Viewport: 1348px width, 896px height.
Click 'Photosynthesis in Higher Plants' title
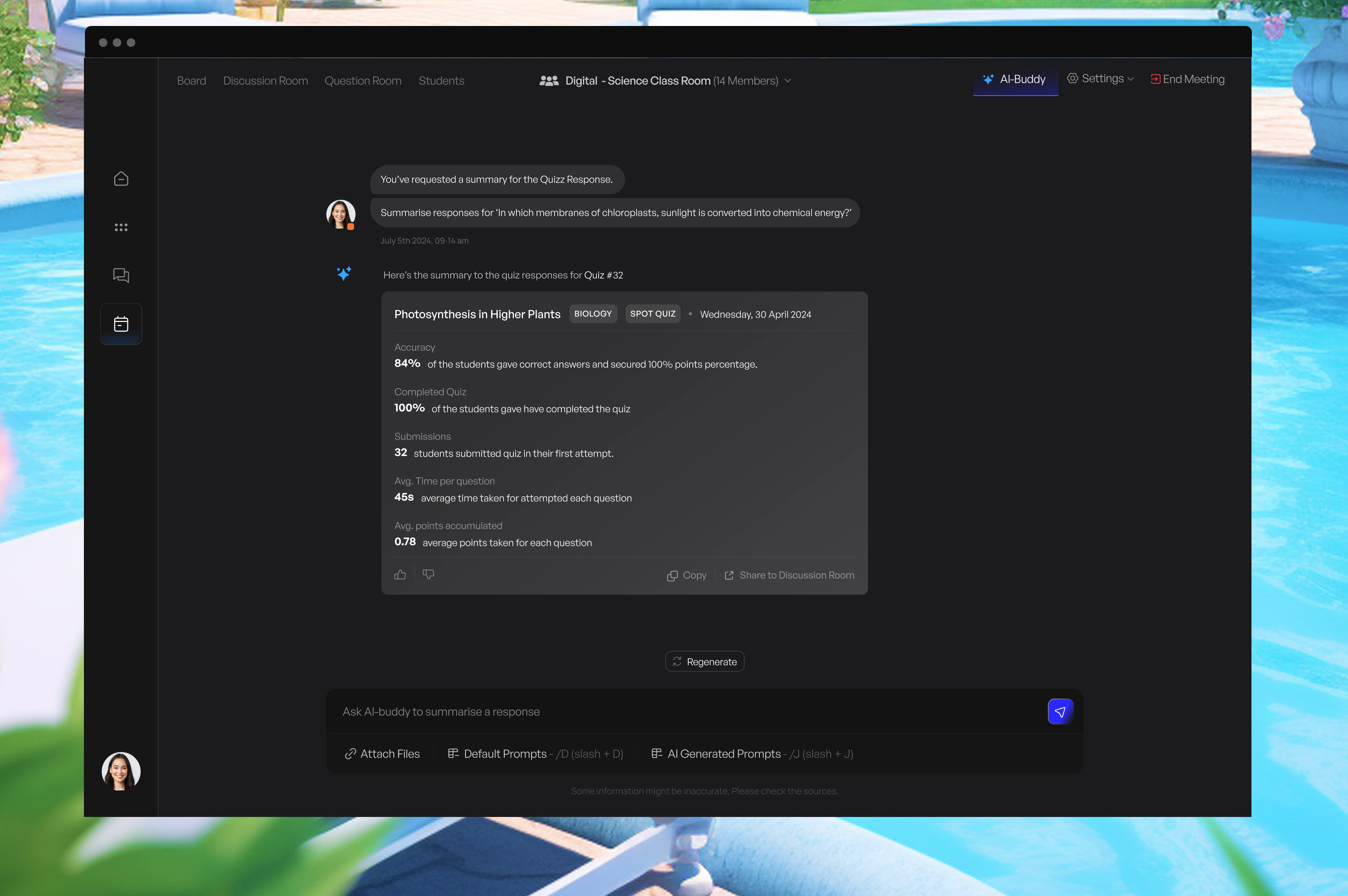click(x=477, y=314)
